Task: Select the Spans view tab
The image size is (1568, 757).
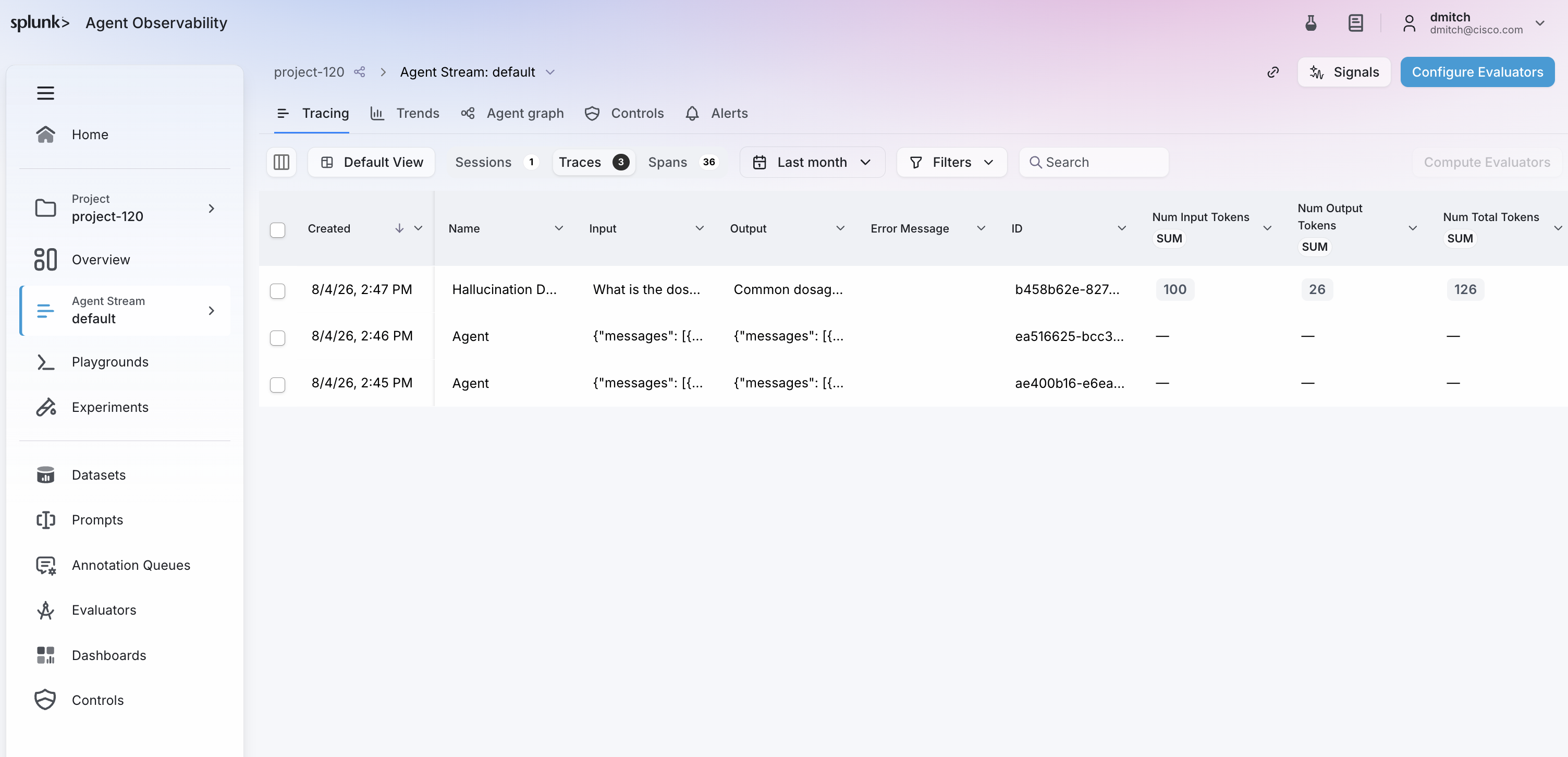Action: coord(683,162)
